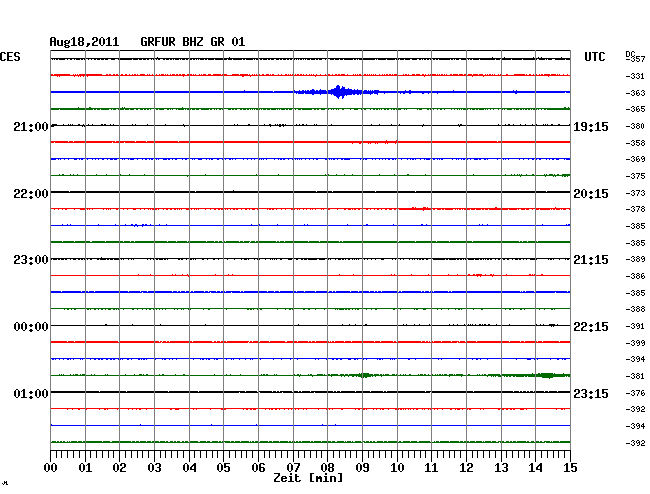
Task: Click the 23:00 local time label
Action: [31, 260]
